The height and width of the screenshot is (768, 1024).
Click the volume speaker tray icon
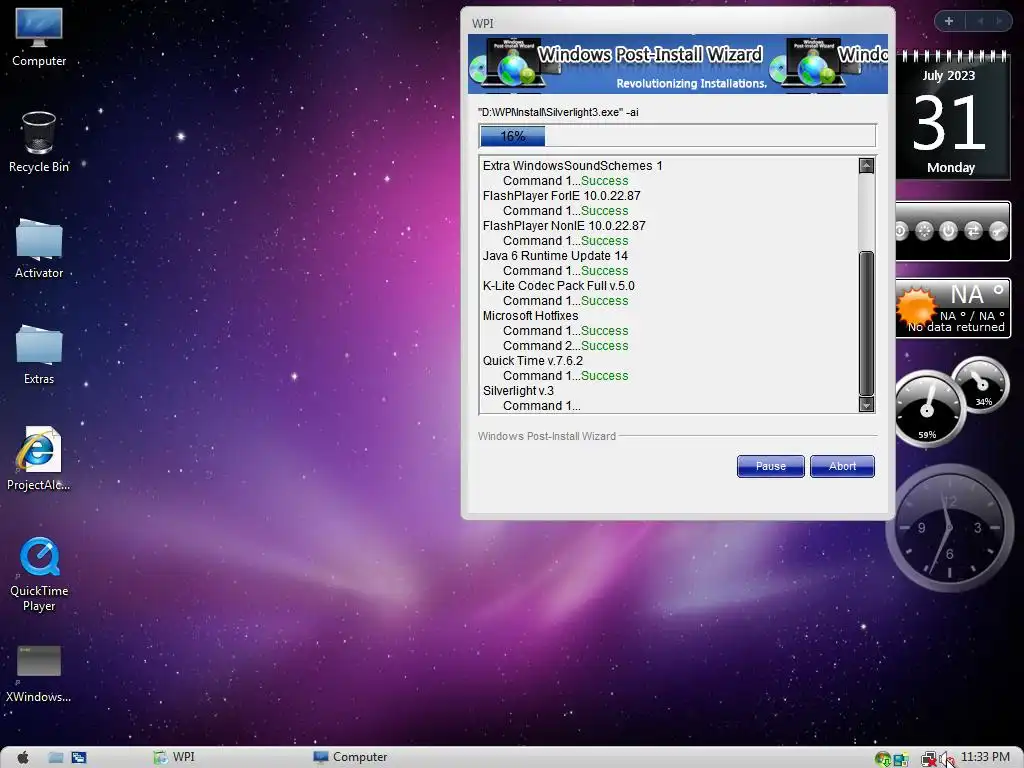[x=947, y=759]
